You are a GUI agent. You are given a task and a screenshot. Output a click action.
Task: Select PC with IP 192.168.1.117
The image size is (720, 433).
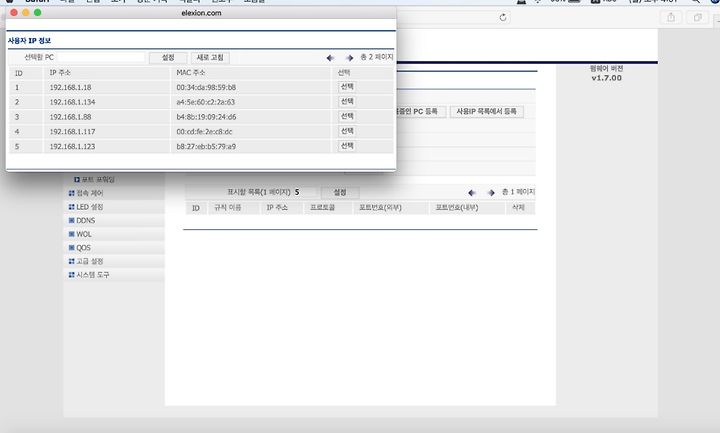point(347,131)
